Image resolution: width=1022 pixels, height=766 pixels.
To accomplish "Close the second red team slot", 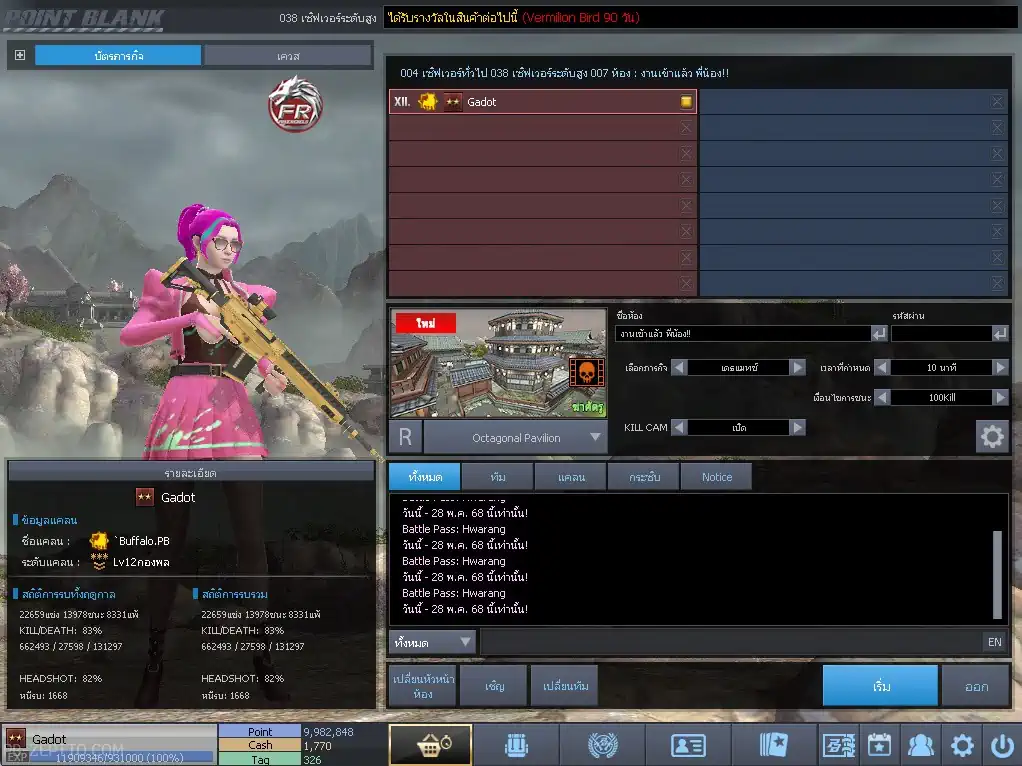I will (x=686, y=128).
